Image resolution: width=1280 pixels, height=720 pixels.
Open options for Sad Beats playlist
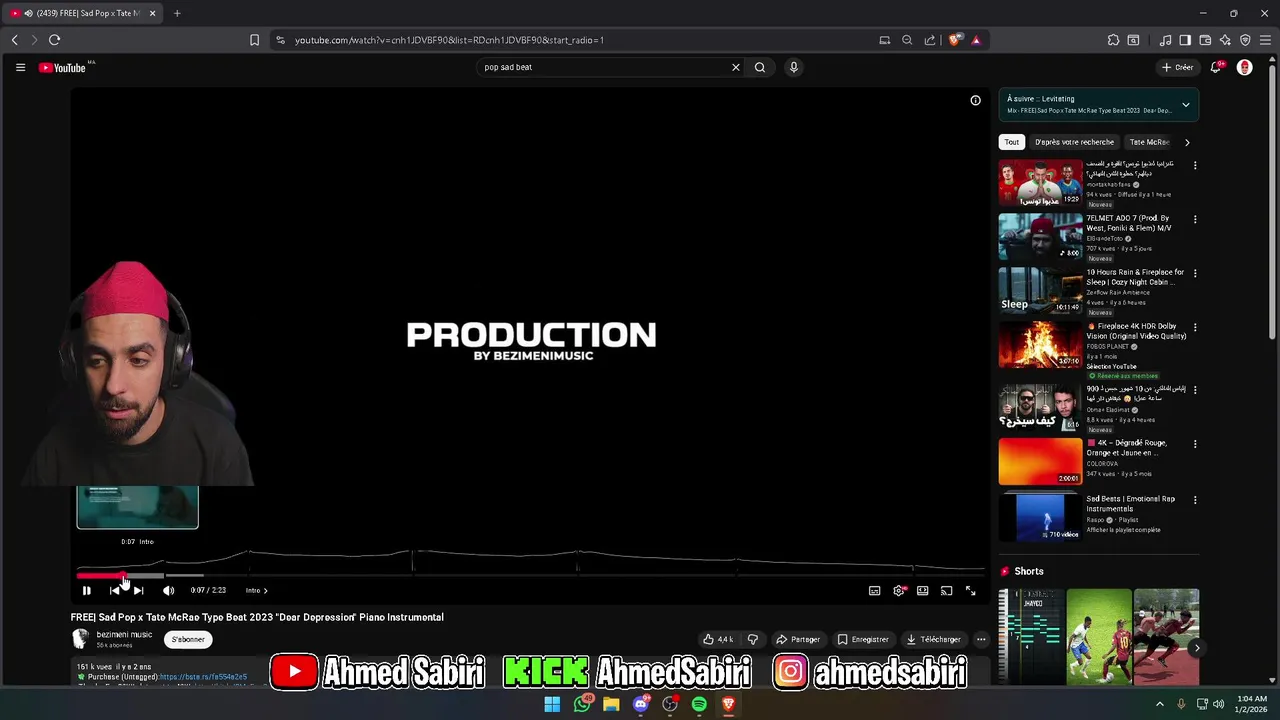pyautogui.click(x=1194, y=500)
